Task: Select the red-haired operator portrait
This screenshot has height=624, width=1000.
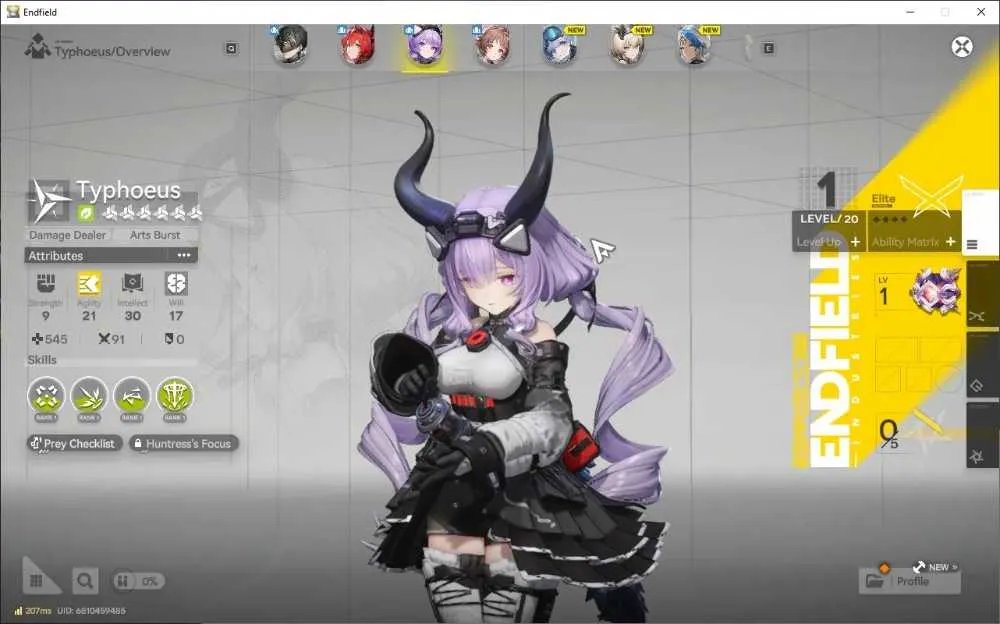Action: coord(357,45)
